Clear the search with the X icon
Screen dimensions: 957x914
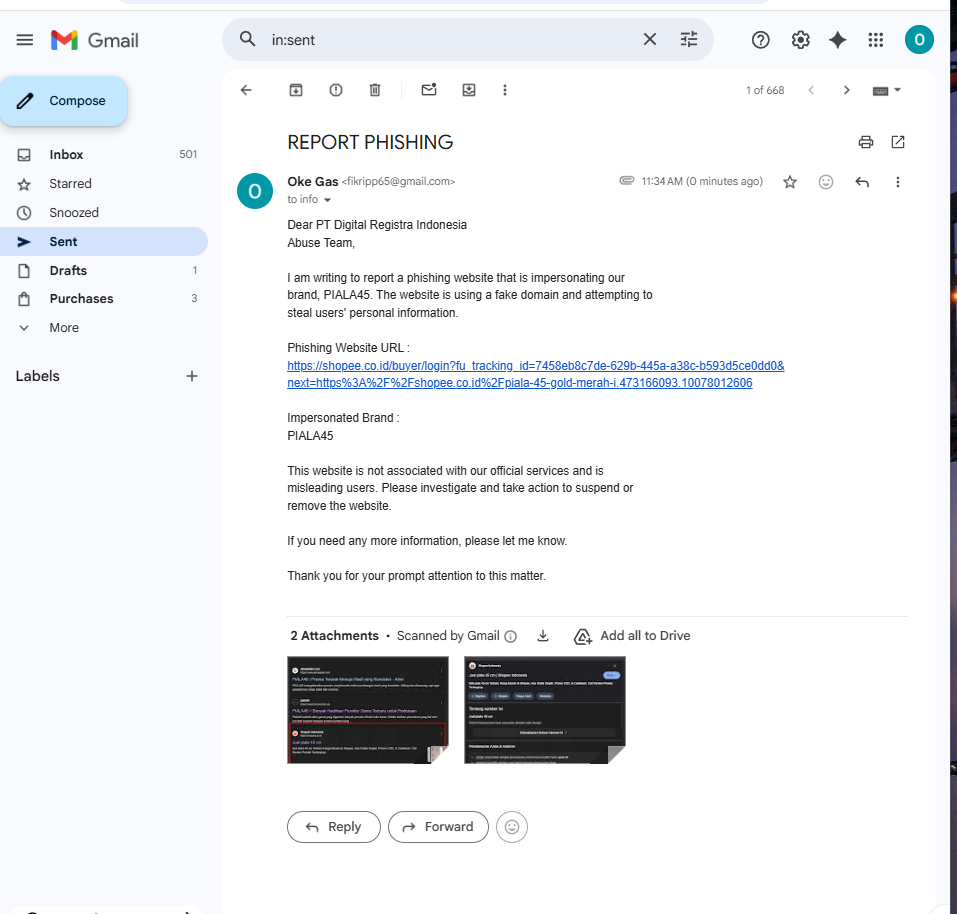point(649,40)
